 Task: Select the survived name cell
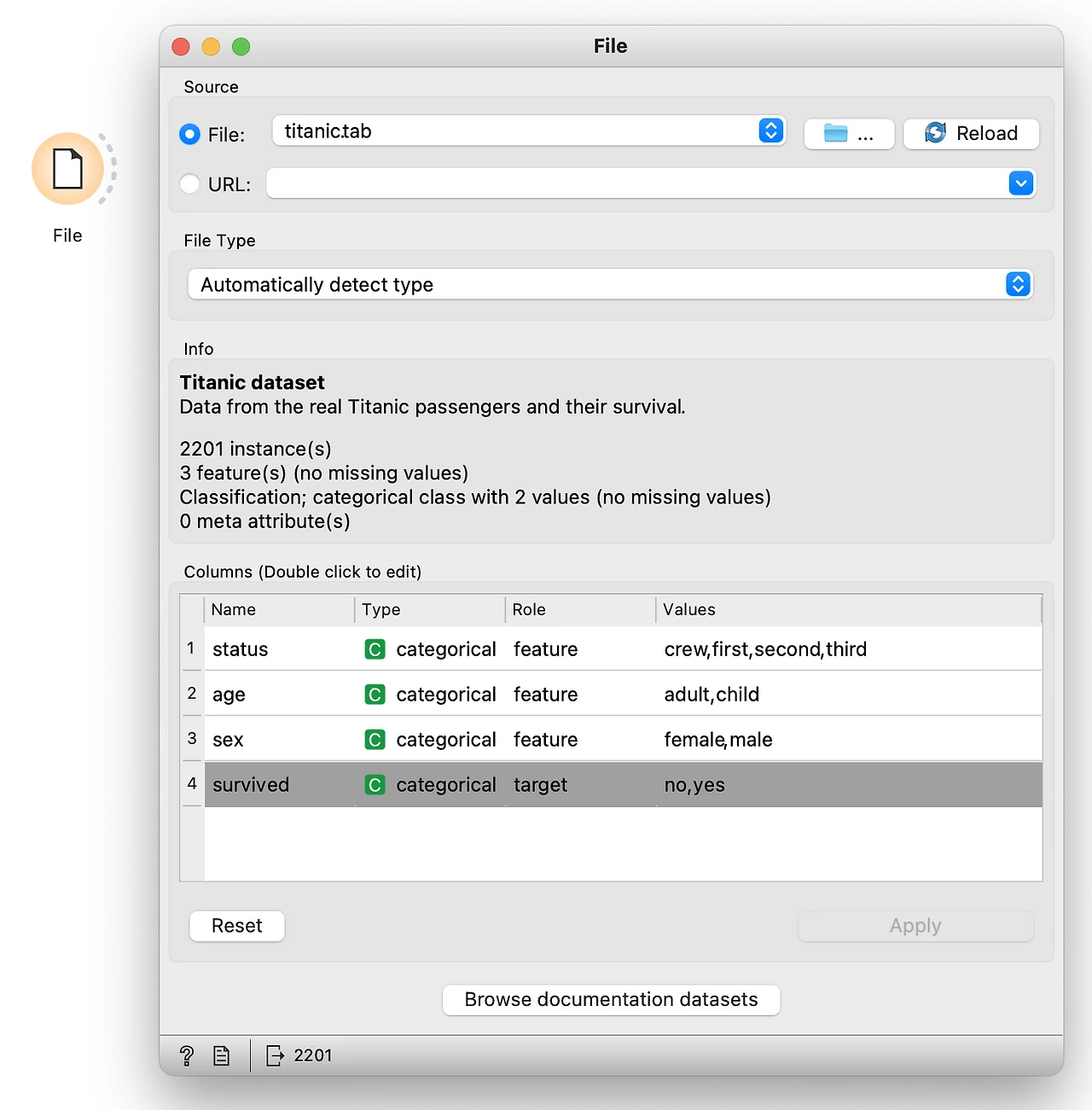click(x=280, y=785)
